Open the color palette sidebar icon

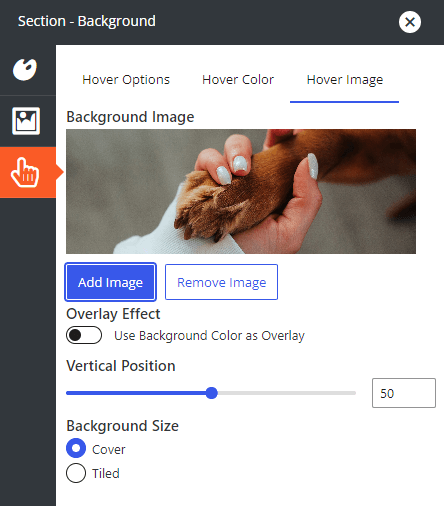(25, 70)
